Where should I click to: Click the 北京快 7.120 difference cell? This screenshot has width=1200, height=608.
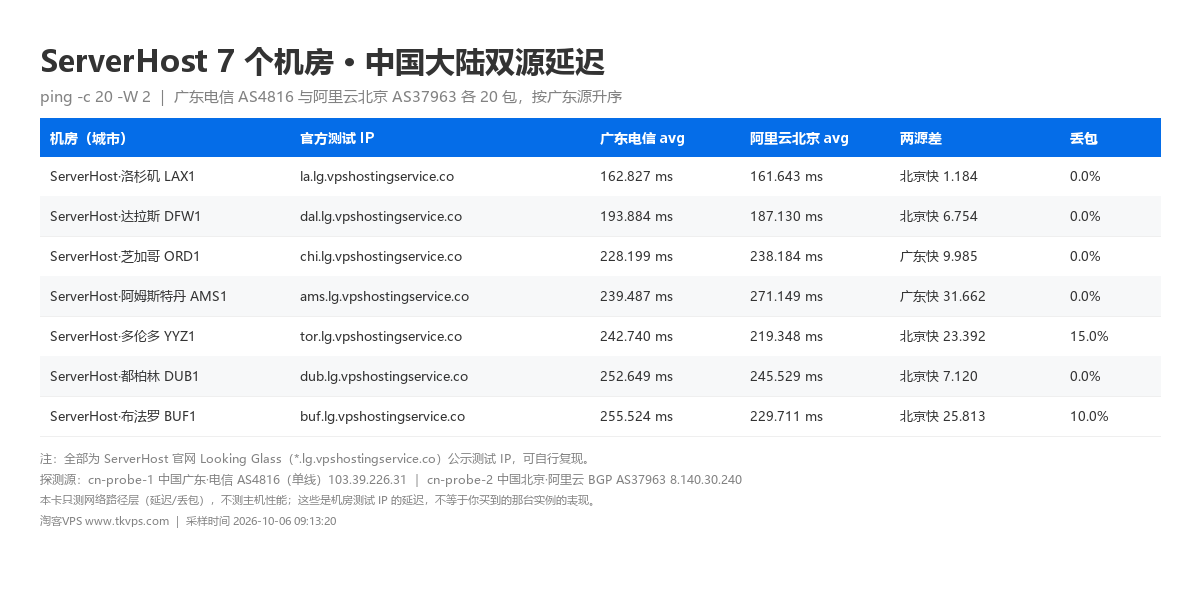tap(939, 376)
